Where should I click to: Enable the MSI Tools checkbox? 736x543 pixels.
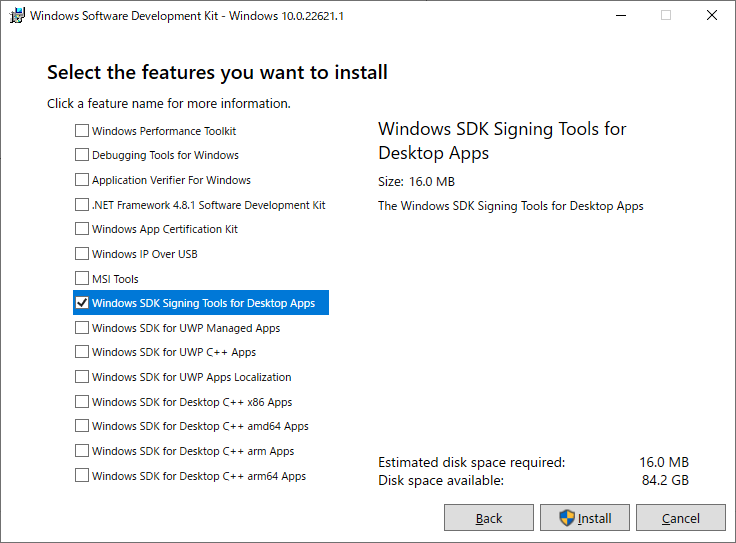[82, 278]
